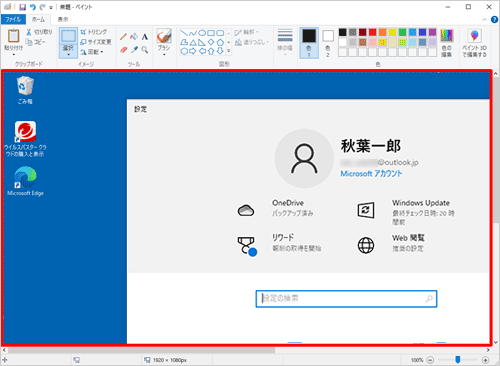Choose the Right arrow shape

point(193,51)
